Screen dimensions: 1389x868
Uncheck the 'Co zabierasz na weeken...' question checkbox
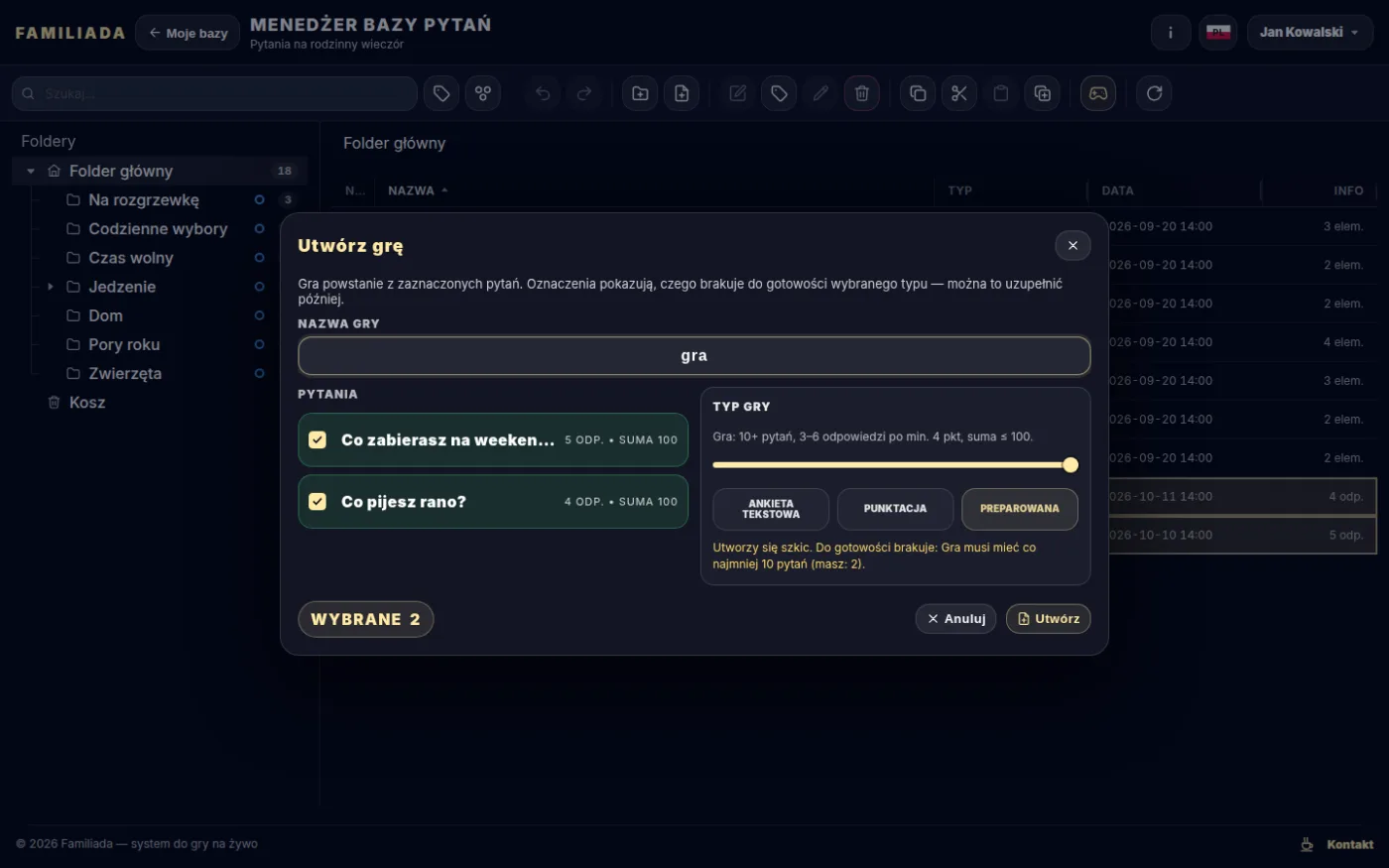[x=317, y=439]
